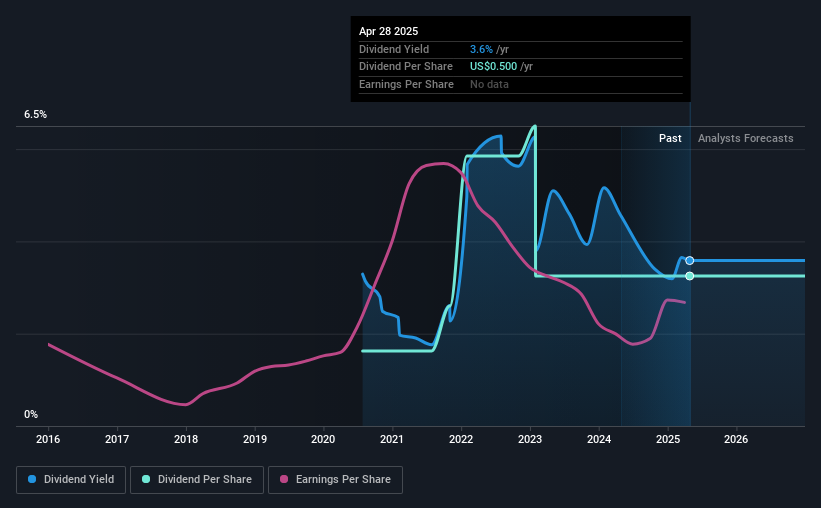Click the '3.6%' dividend yield value
This screenshot has width=821, height=508.
[481, 49]
